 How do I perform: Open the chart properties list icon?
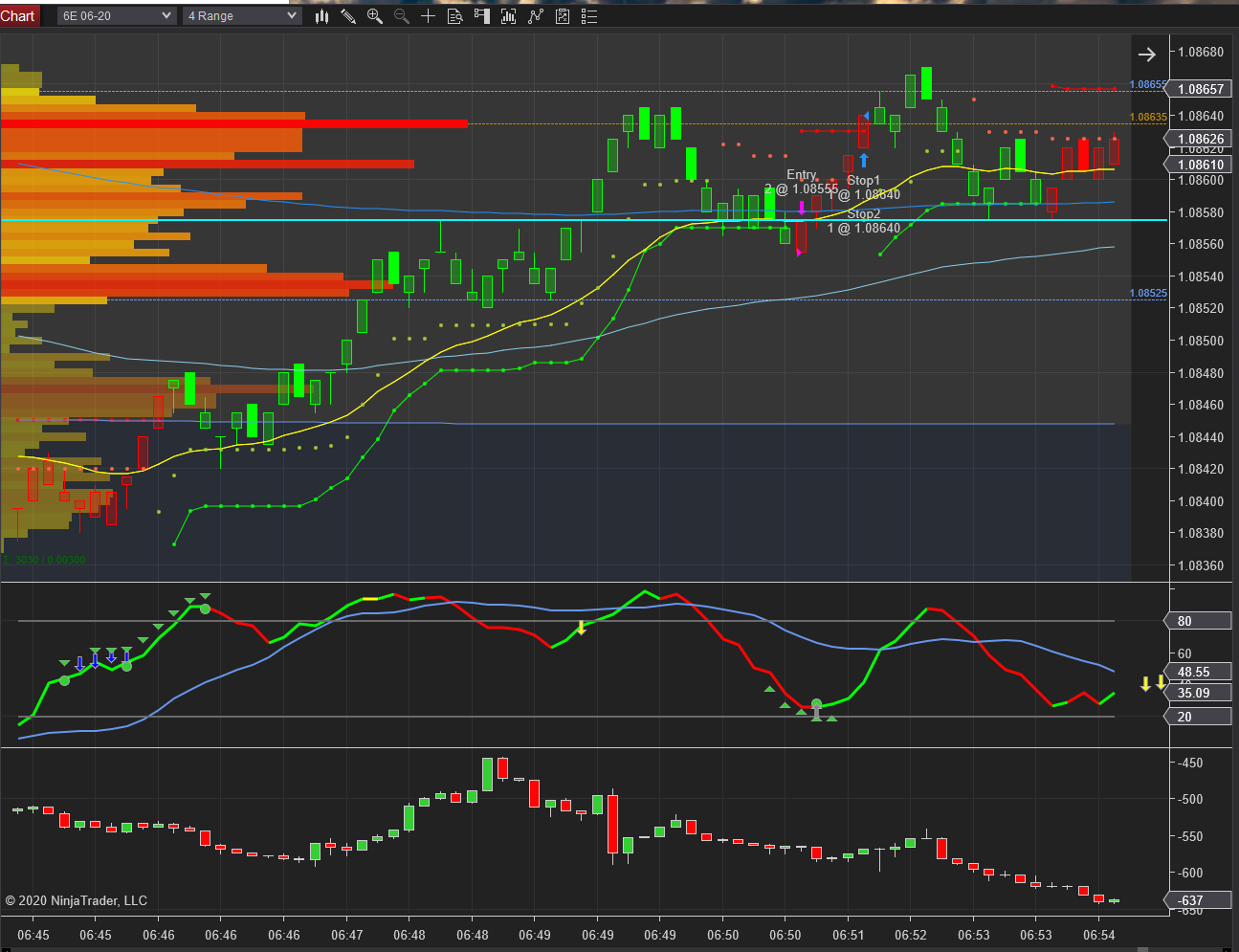[x=589, y=16]
